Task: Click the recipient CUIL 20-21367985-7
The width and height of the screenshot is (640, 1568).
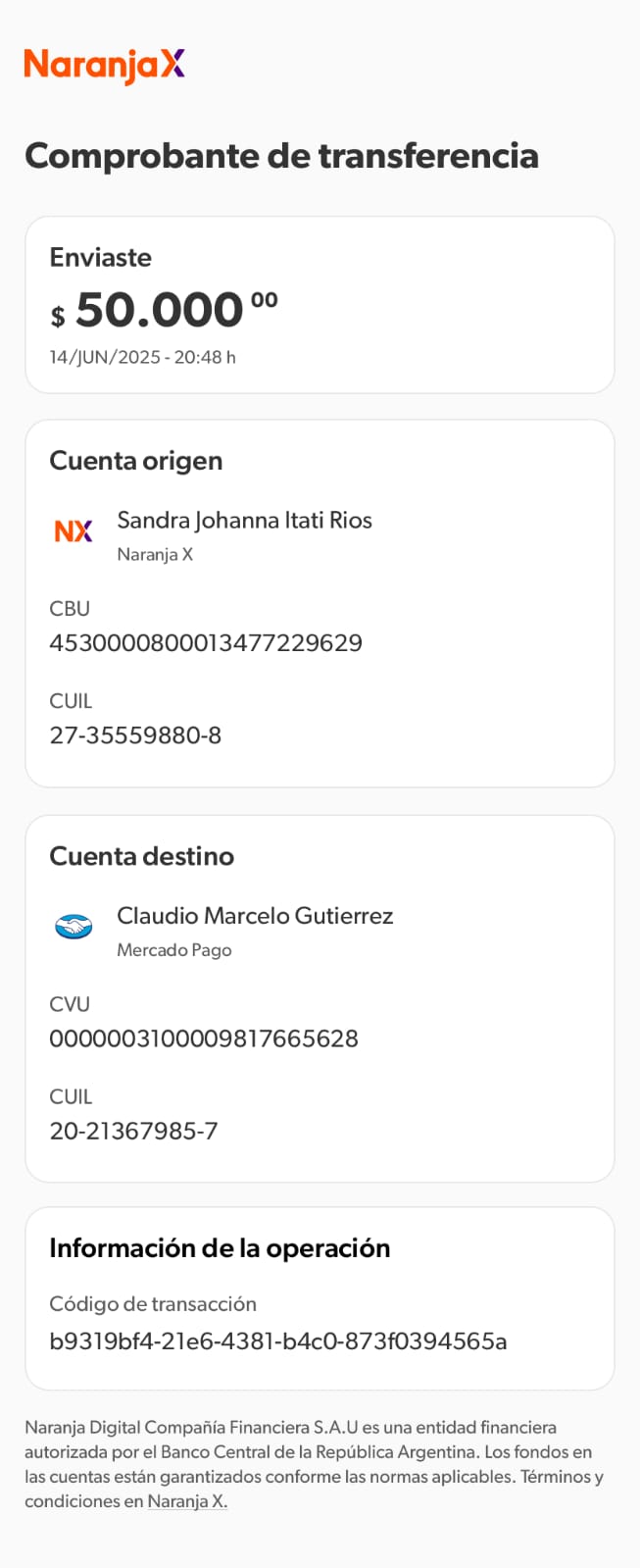Action: click(x=133, y=1131)
